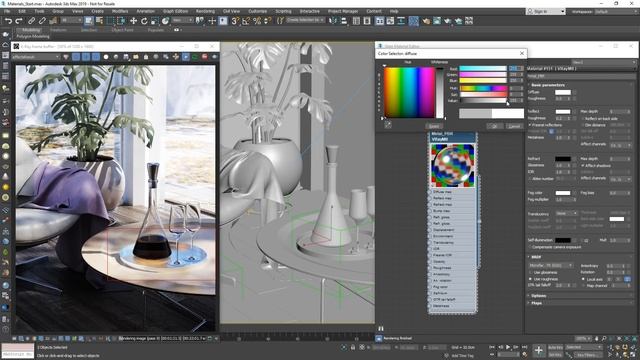Toggle the Angle Snap icon
640x360 pixels.
[246, 21]
